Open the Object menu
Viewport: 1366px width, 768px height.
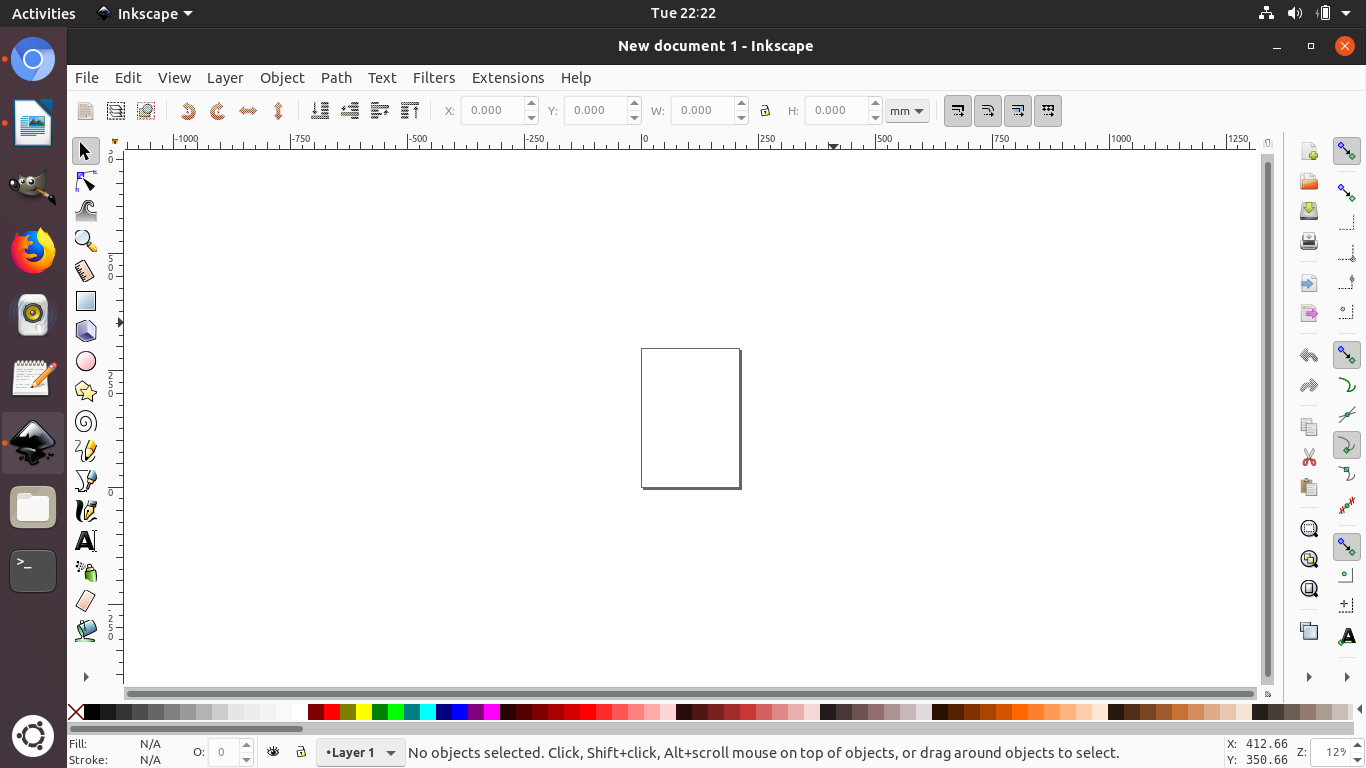point(282,77)
